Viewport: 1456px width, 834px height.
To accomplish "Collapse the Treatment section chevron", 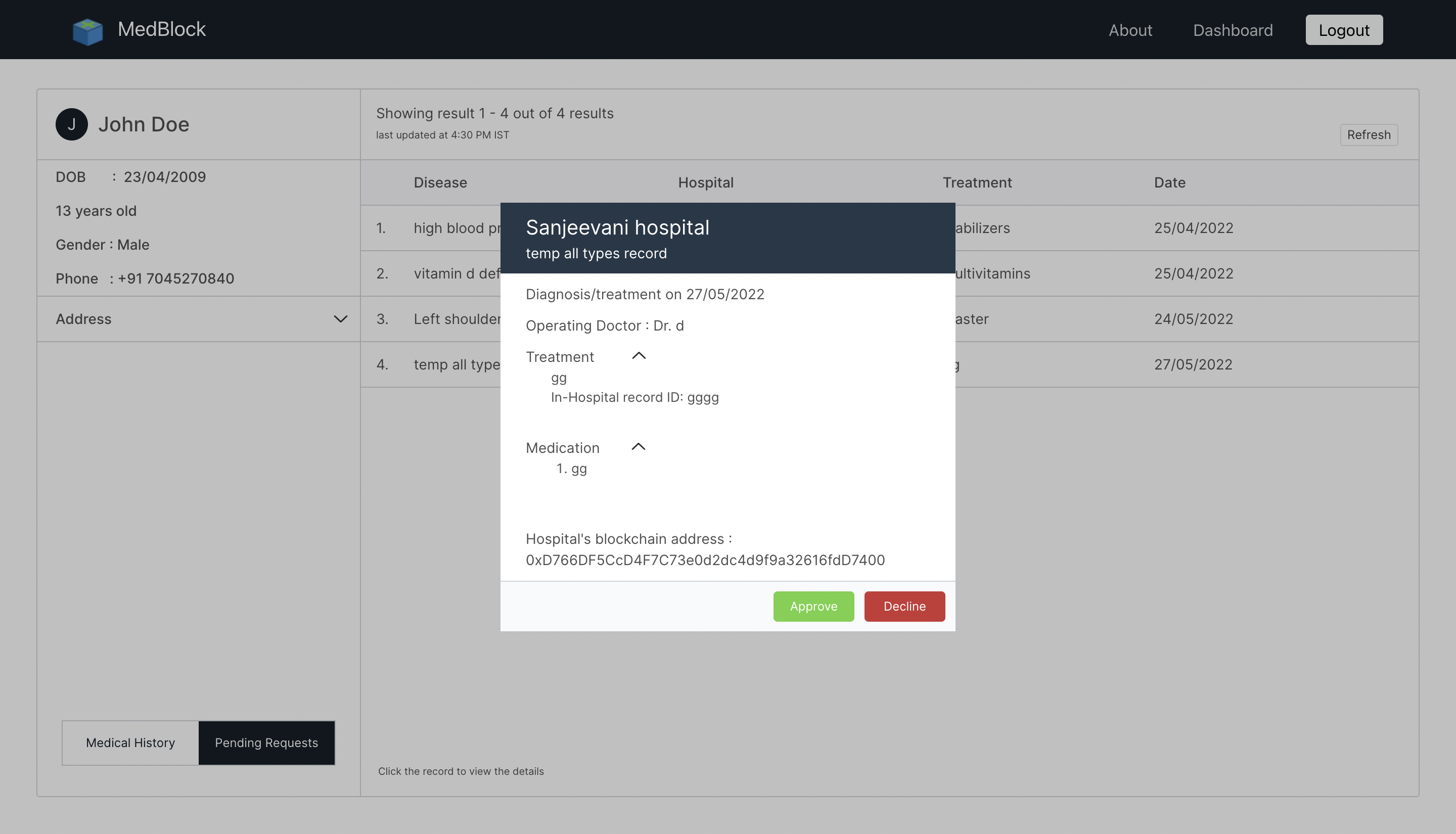I will (x=639, y=356).
